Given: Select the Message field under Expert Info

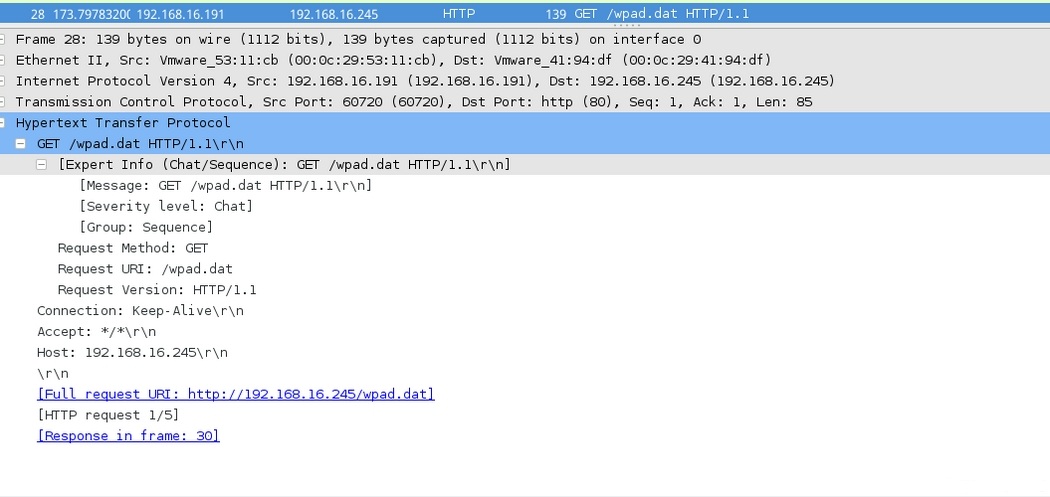Looking at the screenshot, I should click(225, 185).
